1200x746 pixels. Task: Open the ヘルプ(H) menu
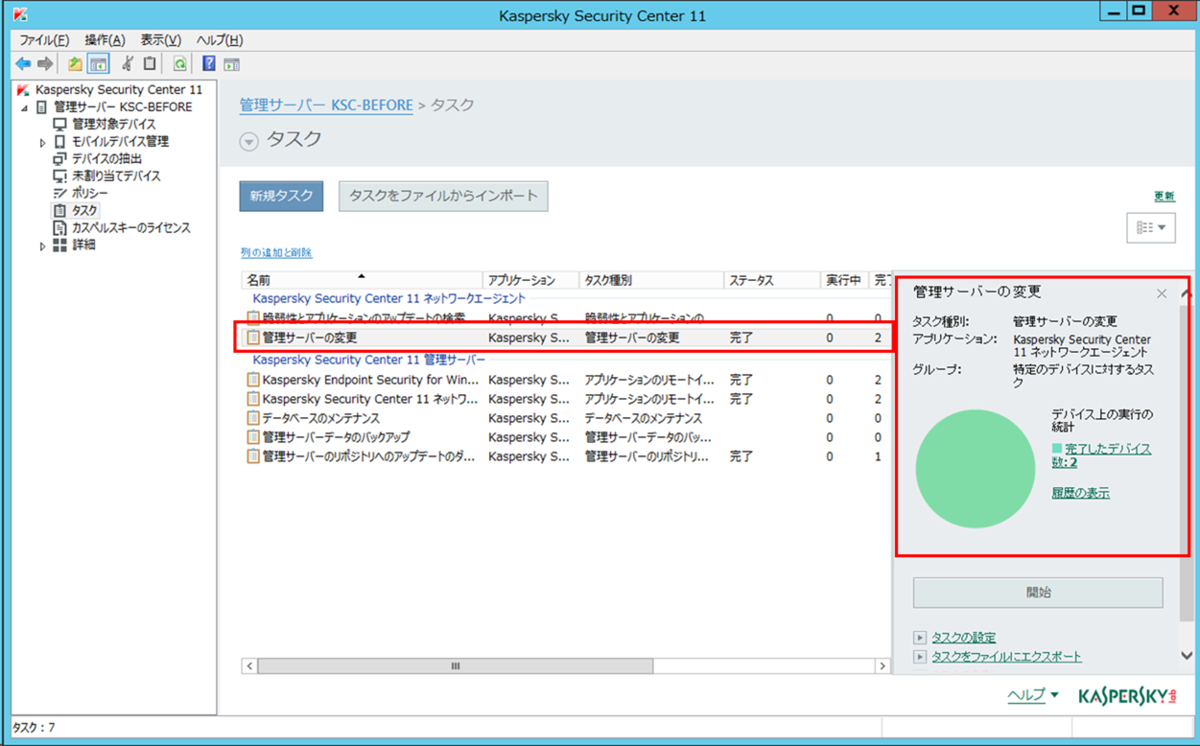[219, 40]
